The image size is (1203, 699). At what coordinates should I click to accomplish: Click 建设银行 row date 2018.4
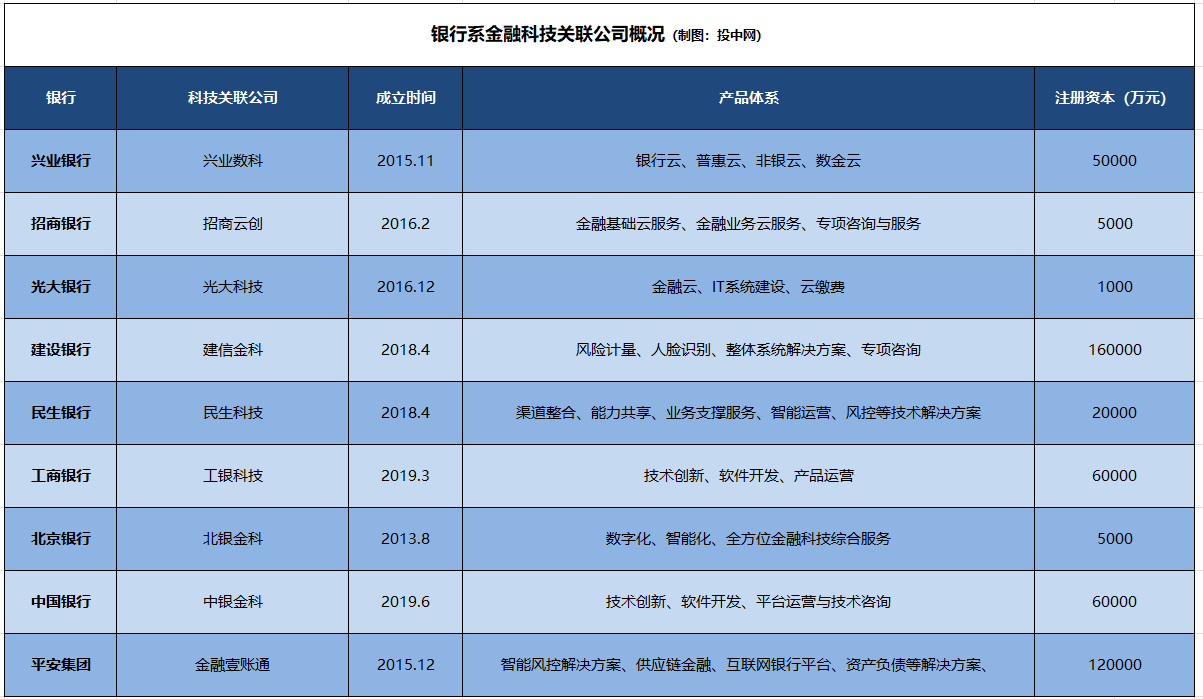(x=406, y=350)
